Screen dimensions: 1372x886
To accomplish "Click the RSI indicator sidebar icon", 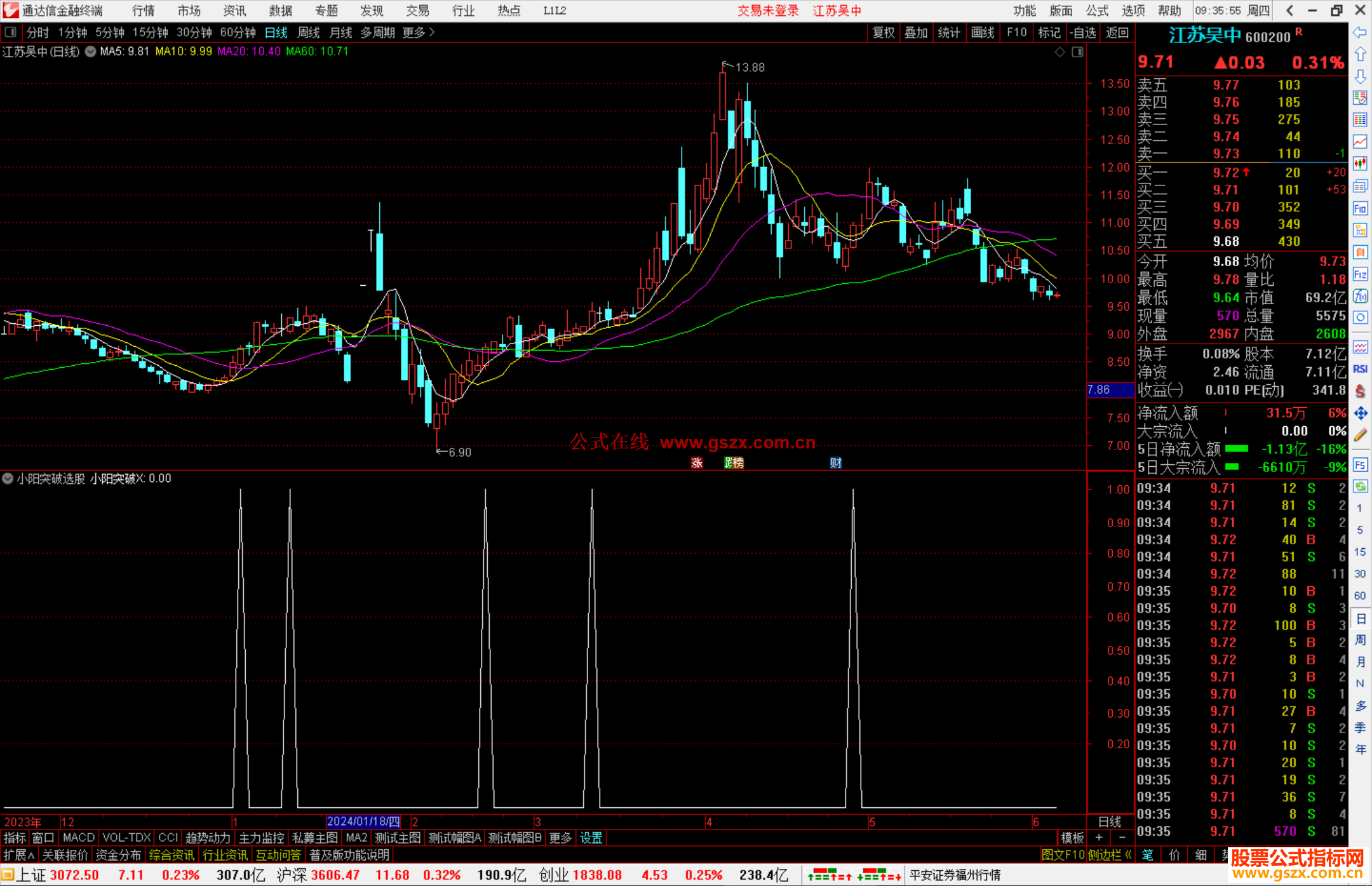I will click(1360, 369).
